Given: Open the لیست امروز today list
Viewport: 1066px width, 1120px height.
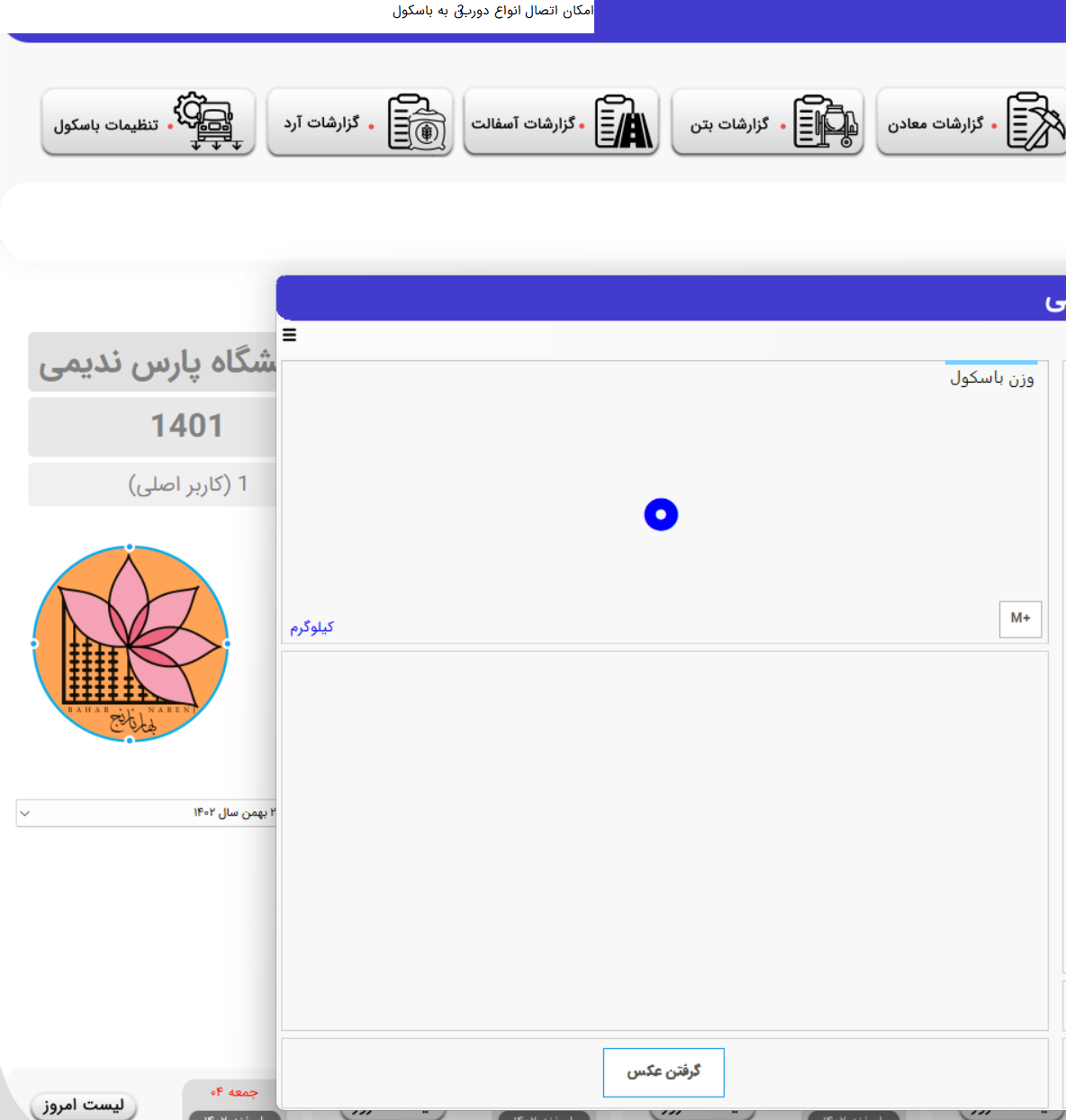Looking at the screenshot, I should pos(83,1106).
